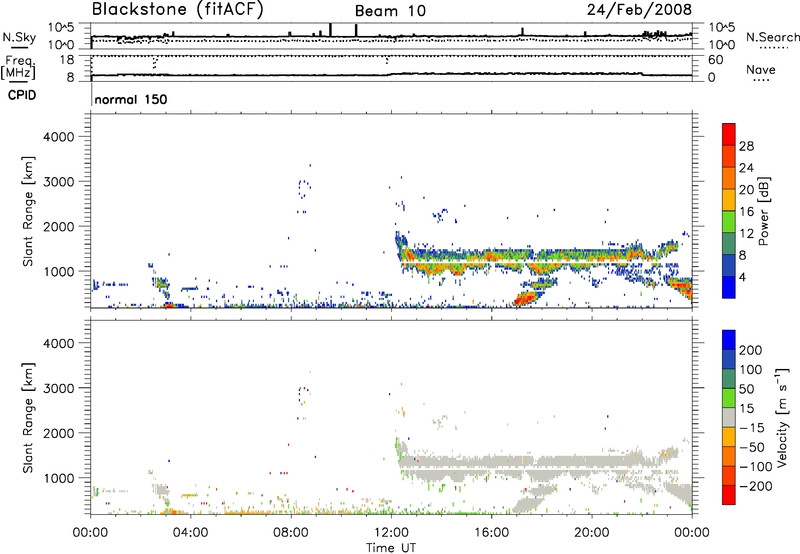
Task: Select the yellow-orange 16–20 dB Power segment
Action: [x=729, y=199]
